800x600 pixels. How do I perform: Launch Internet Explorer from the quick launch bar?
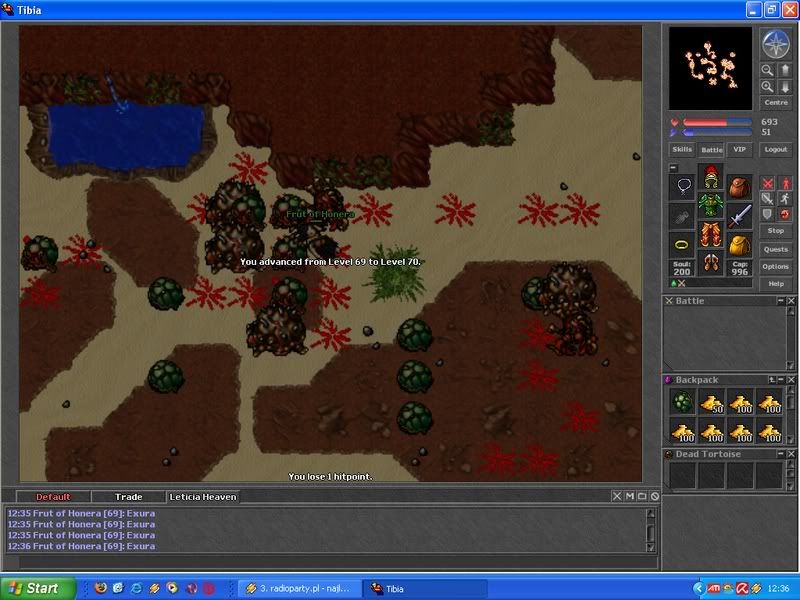[136, 588]
